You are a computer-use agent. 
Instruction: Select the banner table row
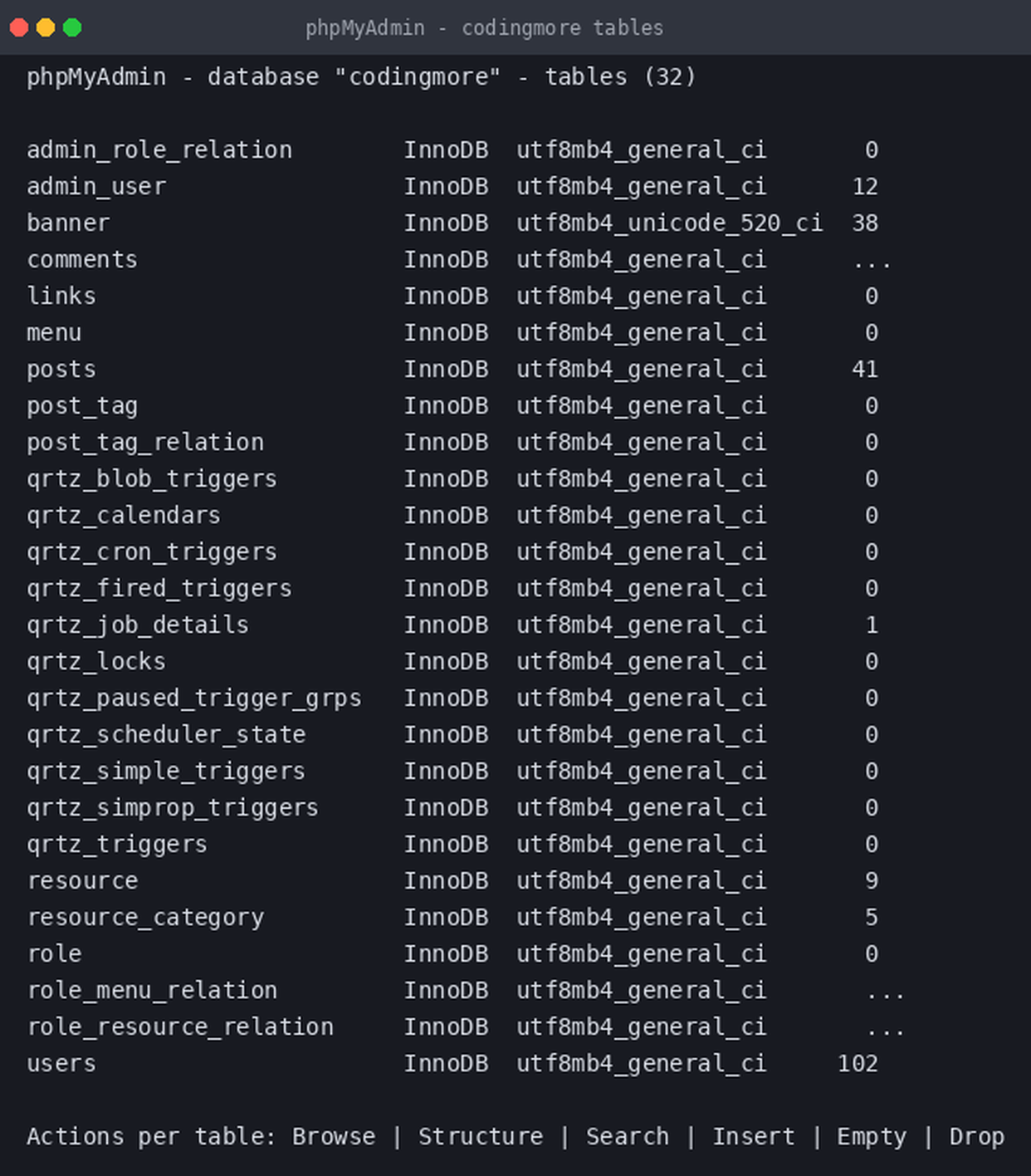[x=452, y=223]
